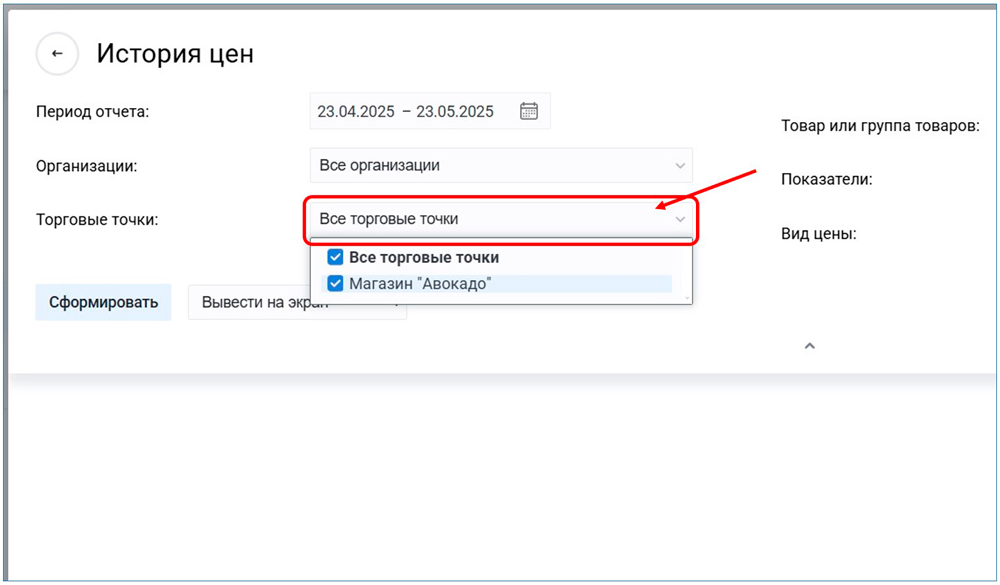
Task: Choose 'Все торговые точки' list item text
Action: point(424,258)
